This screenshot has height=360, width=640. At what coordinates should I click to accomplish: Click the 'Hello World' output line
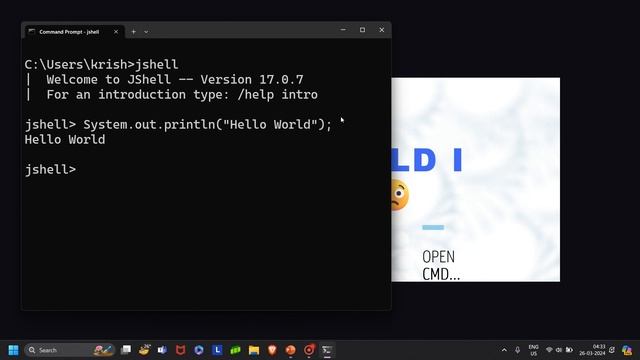(x=65, y=140)
